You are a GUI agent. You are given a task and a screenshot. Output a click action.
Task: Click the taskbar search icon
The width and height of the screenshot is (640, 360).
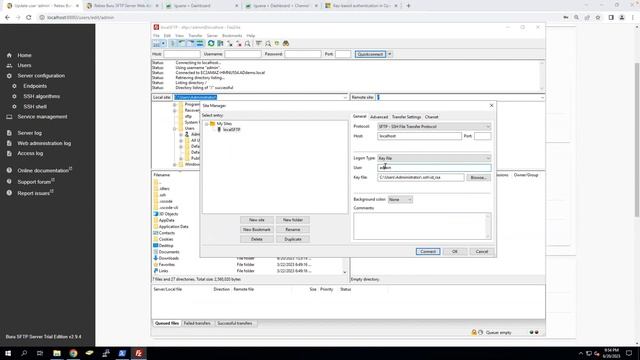click(x=24, y=353)
